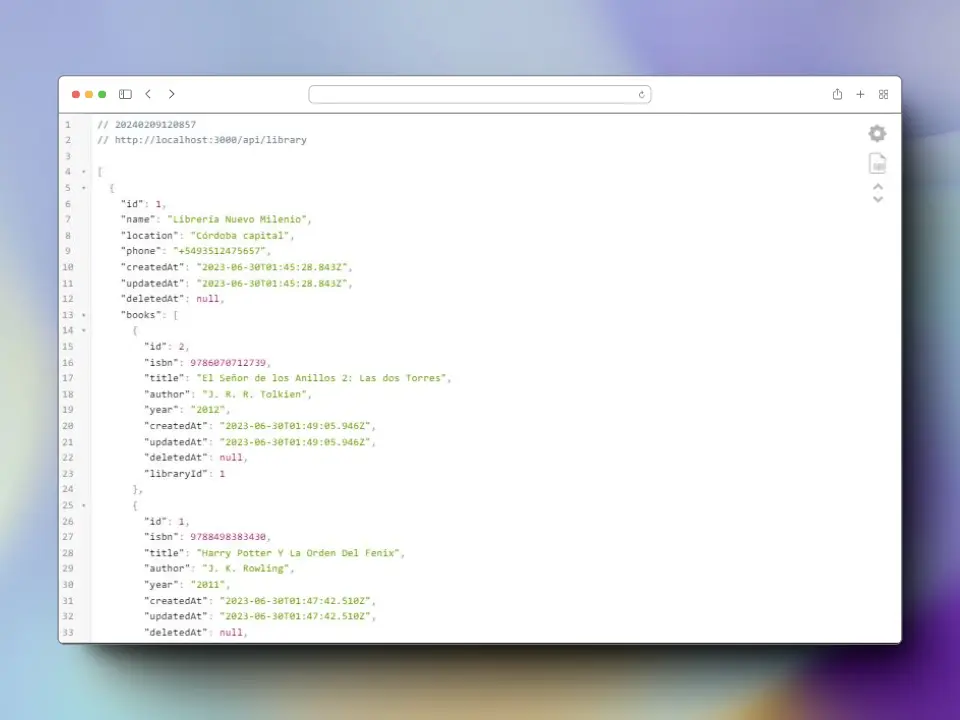
Task: Open JSON viewer settings gear
Action: [877, 133]
